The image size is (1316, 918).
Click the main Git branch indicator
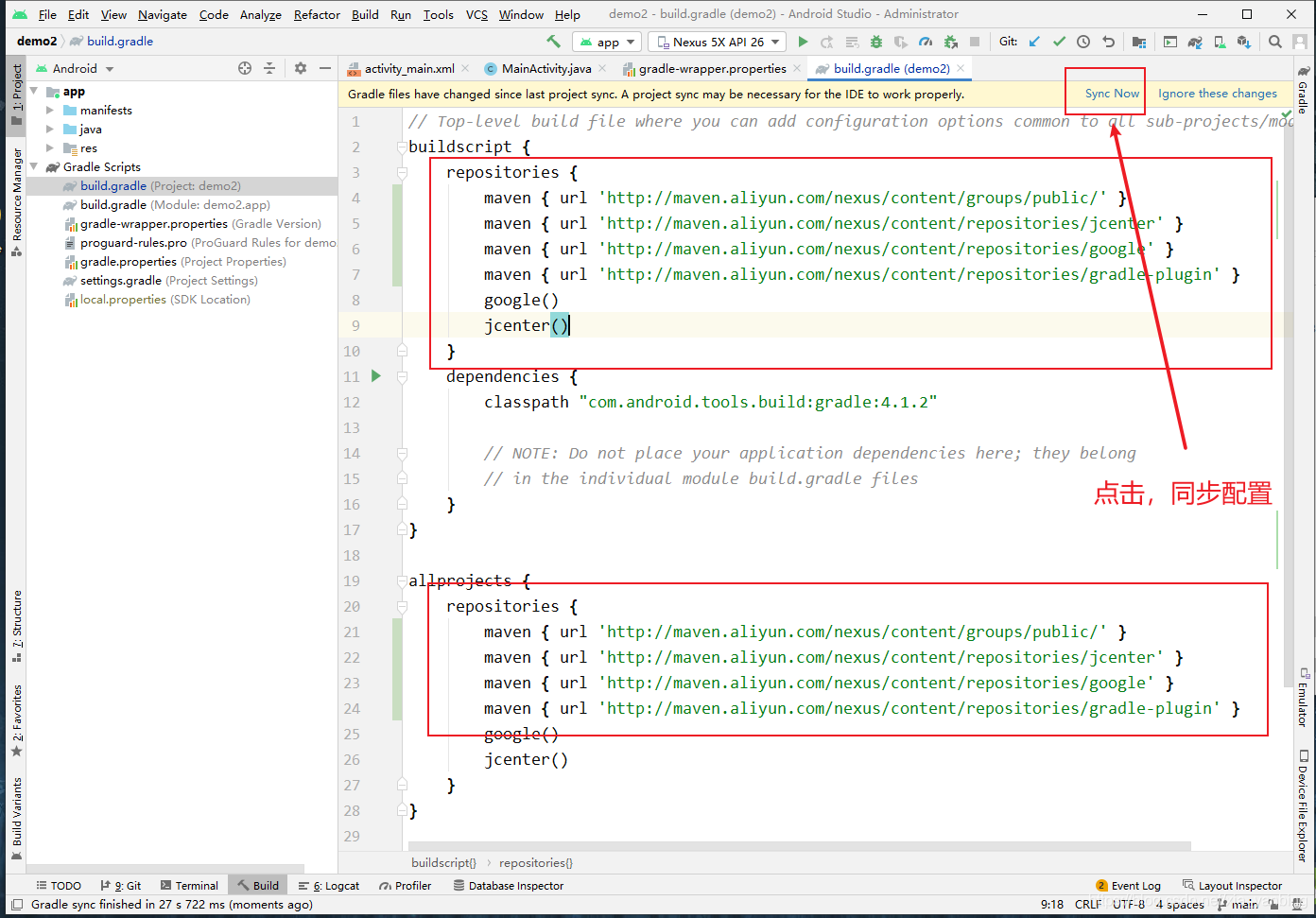pyautogui.click(x=1238, y=905)
